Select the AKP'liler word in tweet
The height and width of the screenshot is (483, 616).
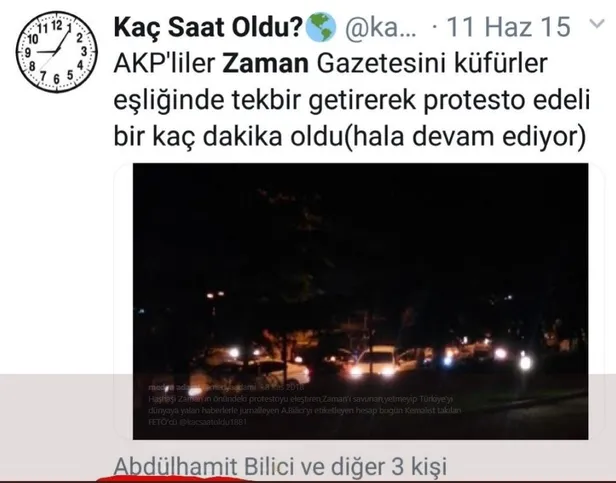165,64
